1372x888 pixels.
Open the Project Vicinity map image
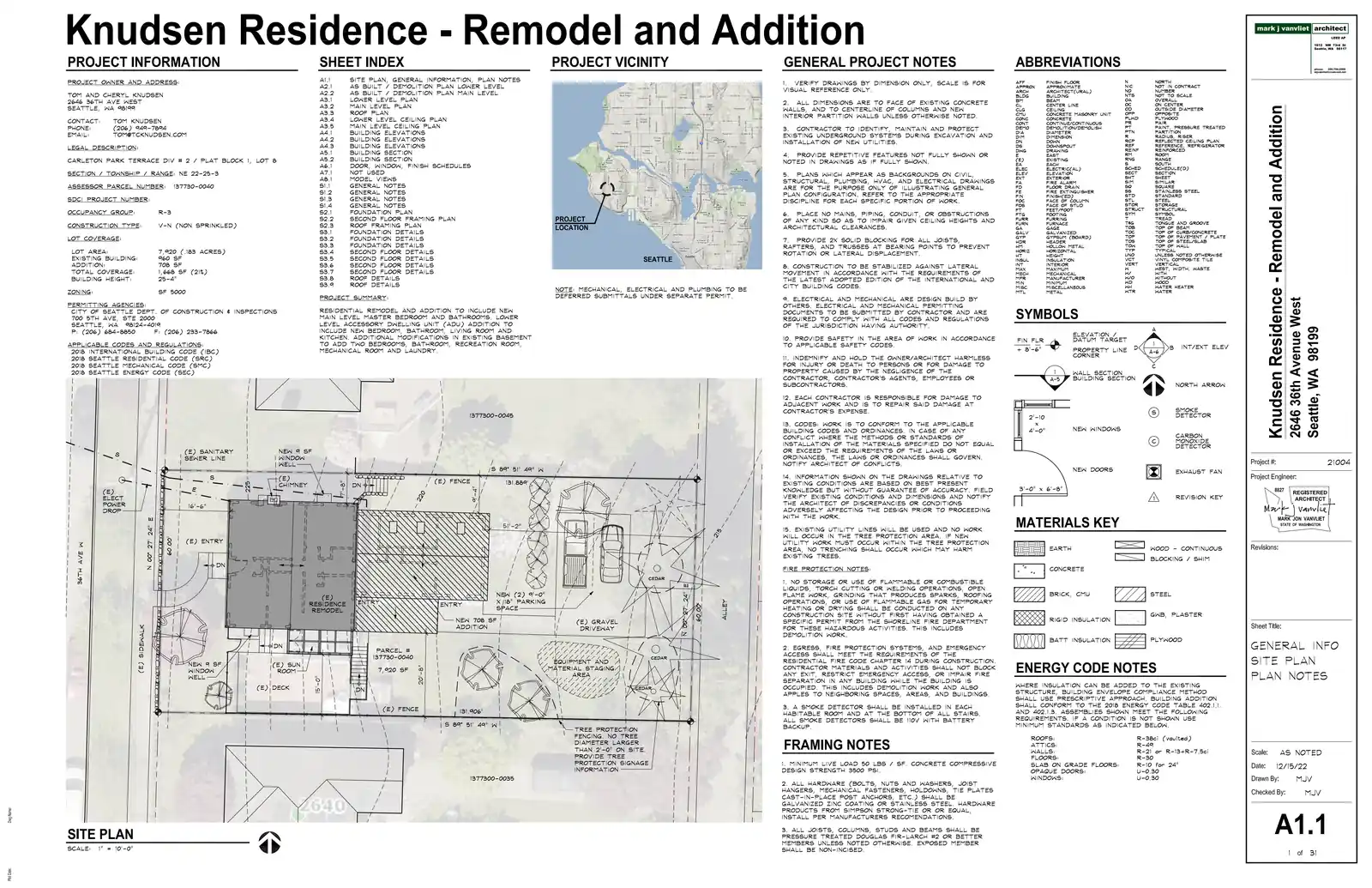[x=656, y=175]
